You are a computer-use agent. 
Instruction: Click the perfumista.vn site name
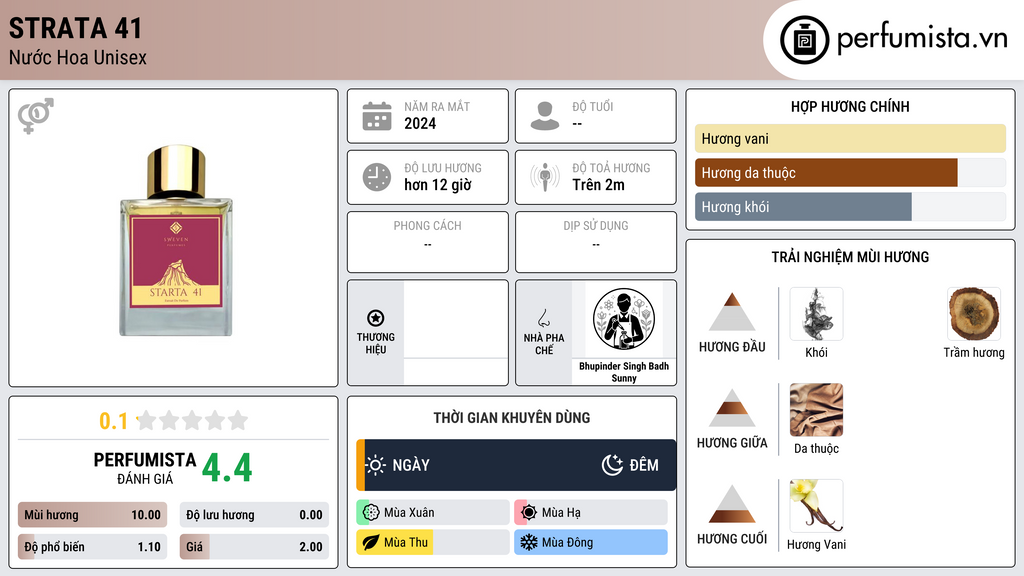pos(922,39)
